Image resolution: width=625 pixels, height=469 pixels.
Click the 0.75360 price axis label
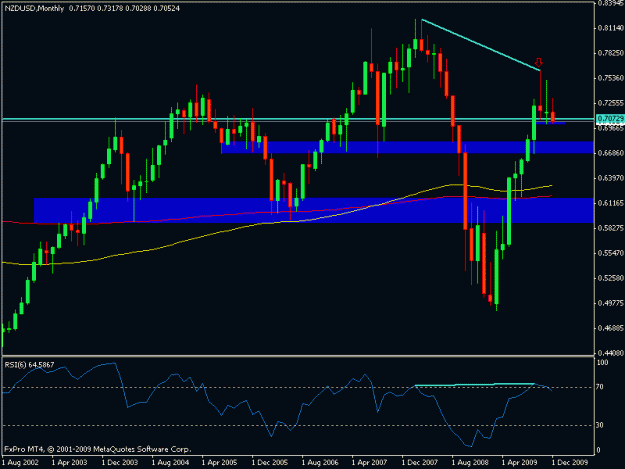[610, 78]
